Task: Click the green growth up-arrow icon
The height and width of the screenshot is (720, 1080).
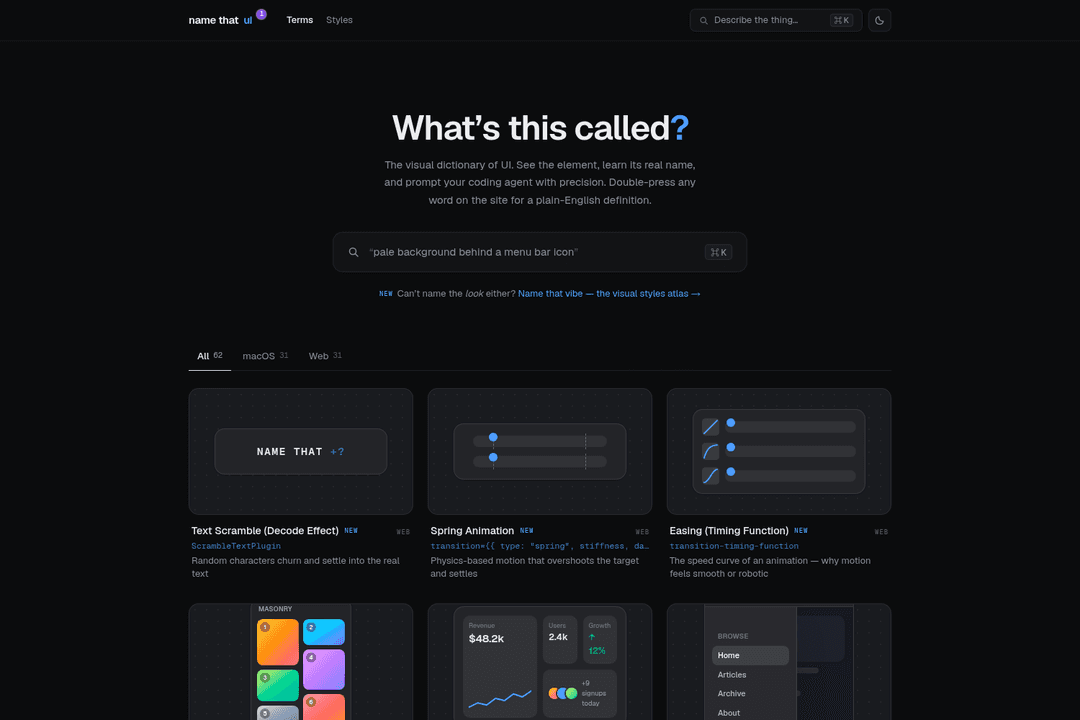Action: (x=592, y=637)
